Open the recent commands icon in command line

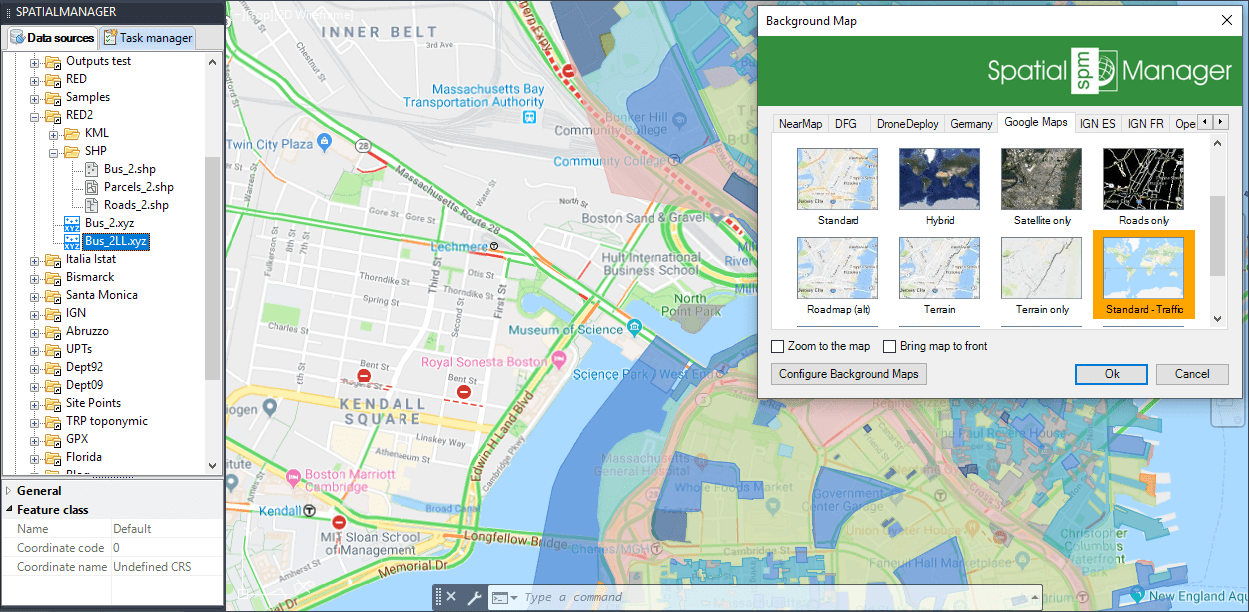point(505,597)
